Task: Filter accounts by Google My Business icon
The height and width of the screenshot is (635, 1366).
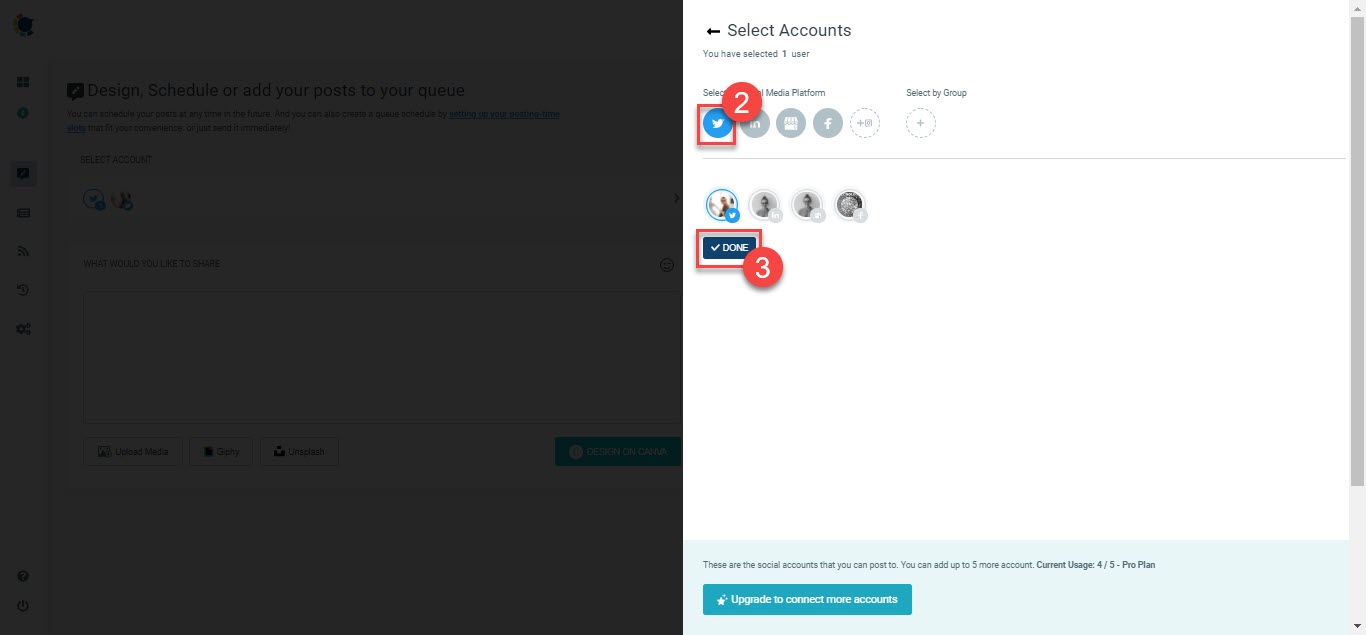Action: click(791, 124)
